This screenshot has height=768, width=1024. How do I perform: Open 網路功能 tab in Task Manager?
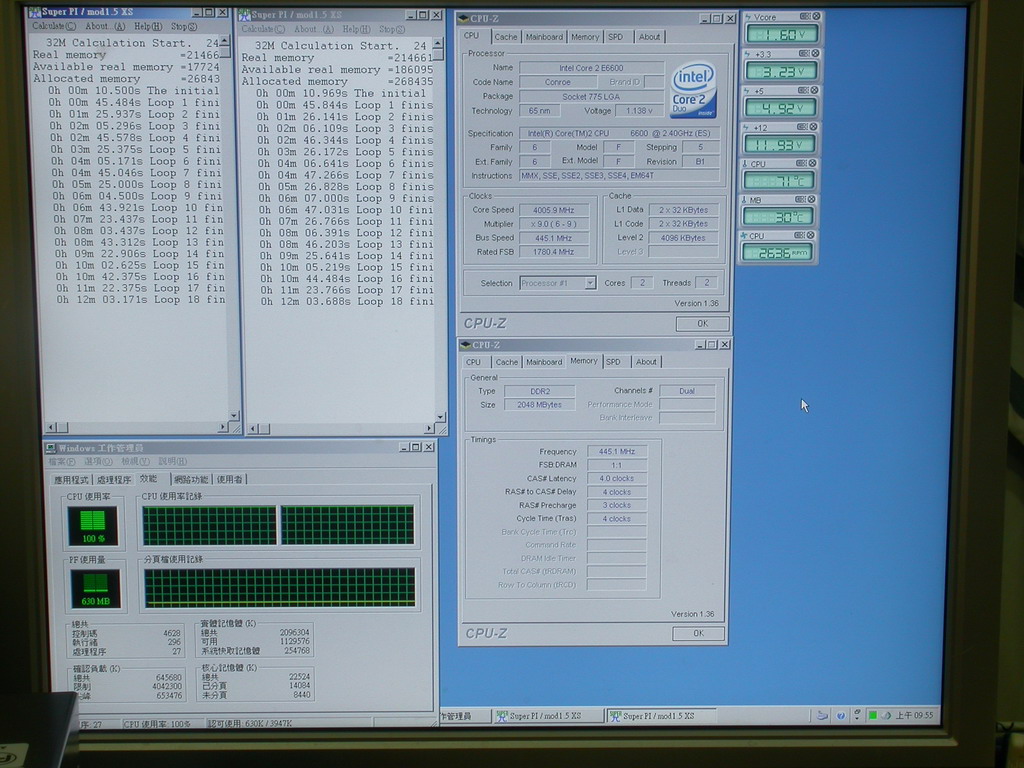coord(191,479)
